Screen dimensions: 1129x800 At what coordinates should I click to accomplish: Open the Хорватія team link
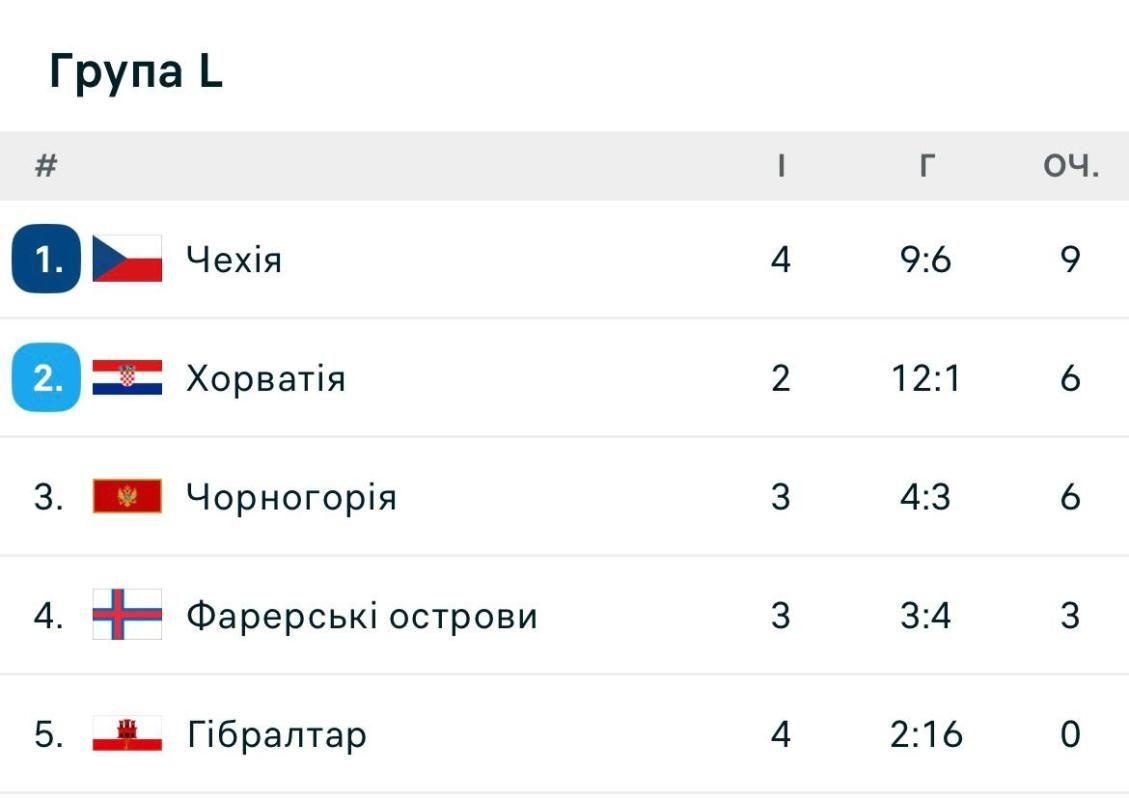coord(266,378)
